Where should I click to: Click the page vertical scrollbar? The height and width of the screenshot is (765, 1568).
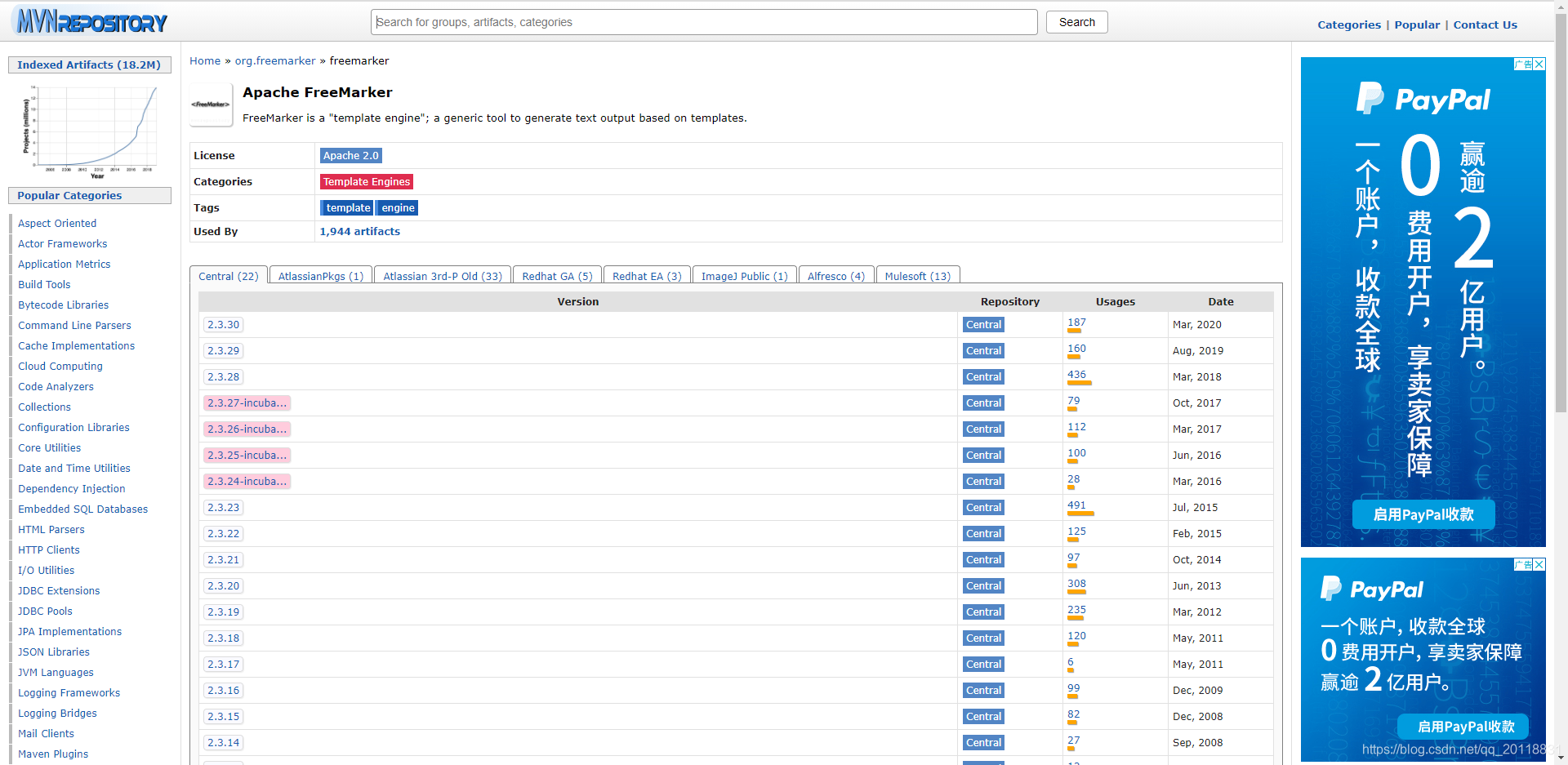(1561, 212)
